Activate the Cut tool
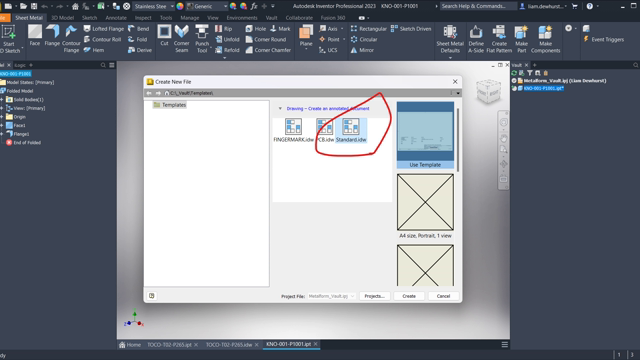 (x=164, y=36)
